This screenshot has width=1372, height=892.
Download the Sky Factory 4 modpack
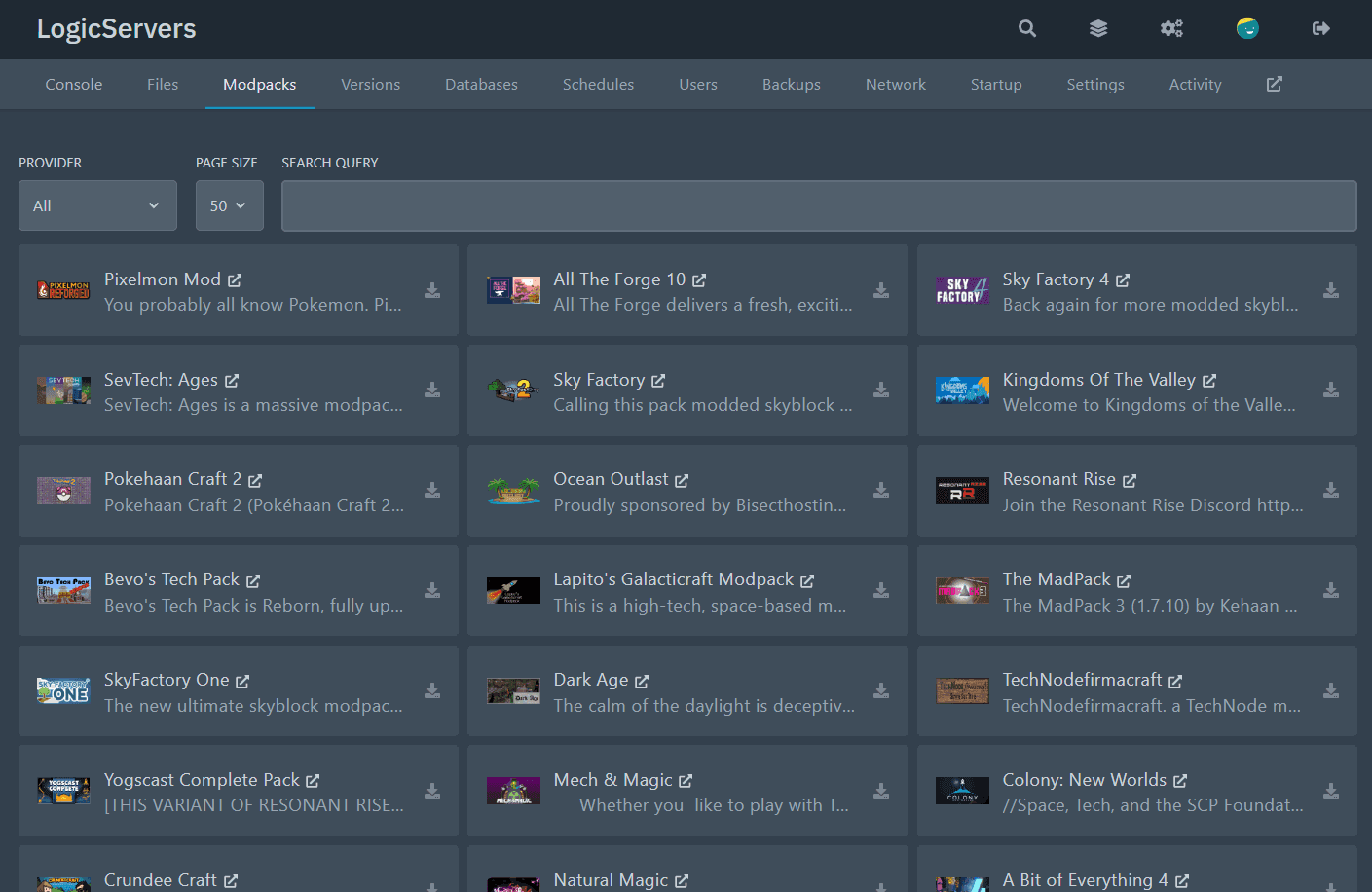1331,290
